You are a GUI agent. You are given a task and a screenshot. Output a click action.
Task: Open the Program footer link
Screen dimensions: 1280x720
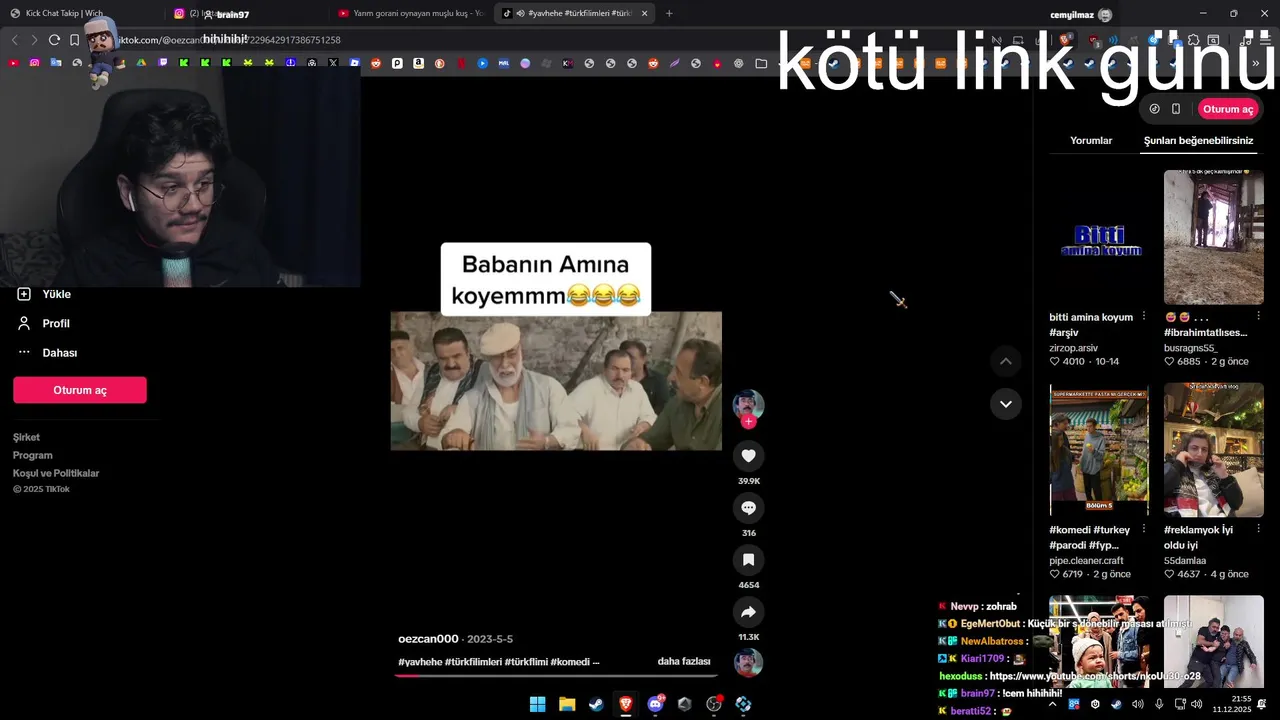[33, 455]
